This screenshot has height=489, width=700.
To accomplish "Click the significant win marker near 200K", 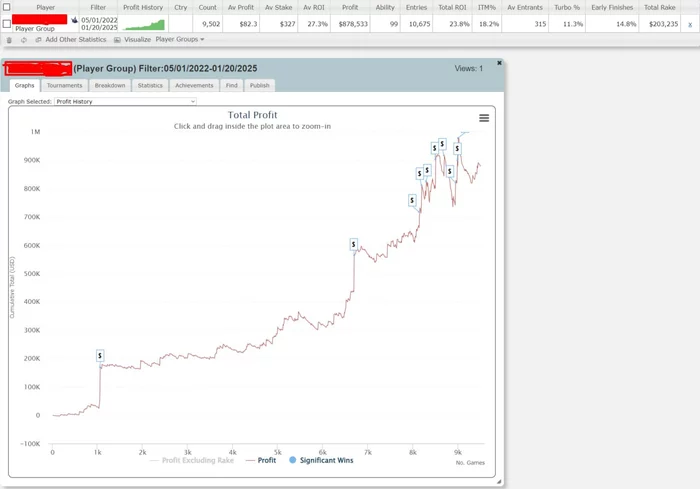I will 100,355.
